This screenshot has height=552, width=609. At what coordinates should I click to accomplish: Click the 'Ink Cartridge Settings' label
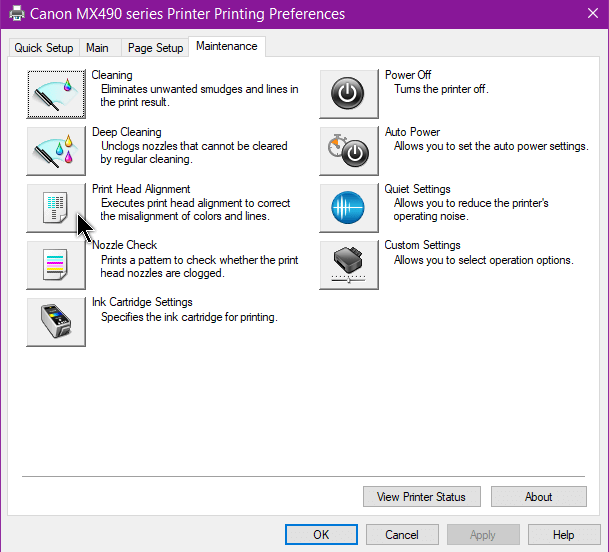(142, 302)
